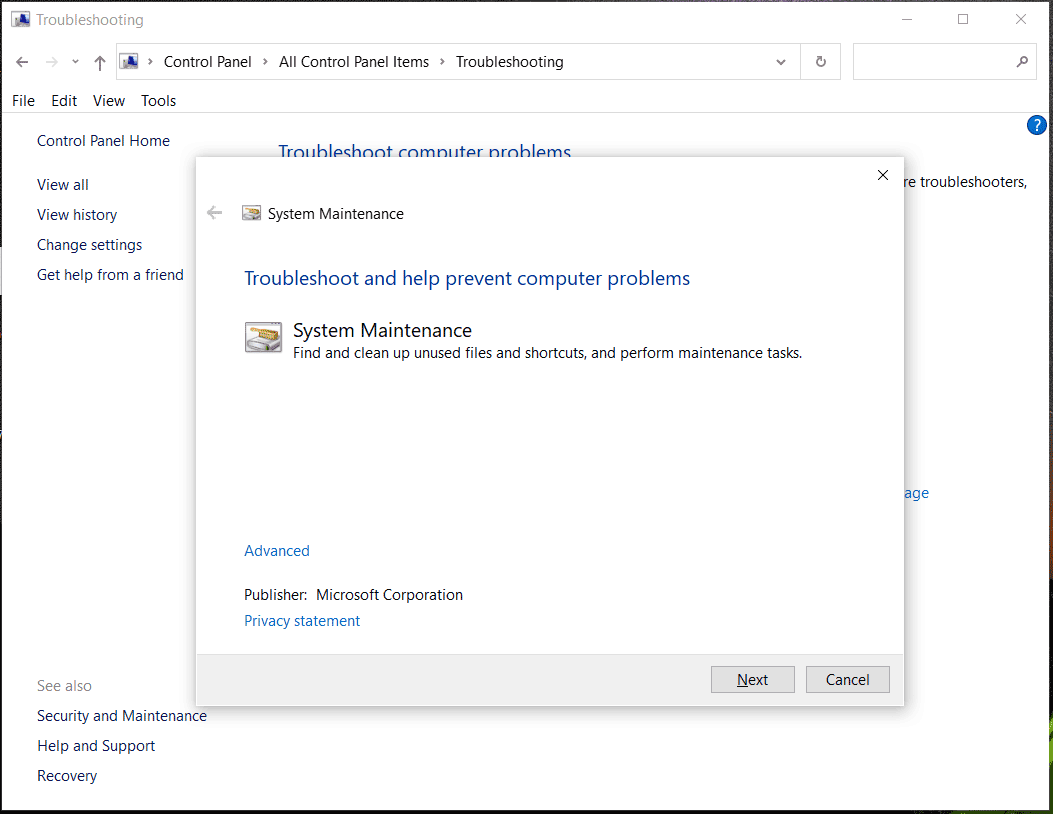Open the View menu
This screenshot has width=1053, height=814.
click(108, 100)
